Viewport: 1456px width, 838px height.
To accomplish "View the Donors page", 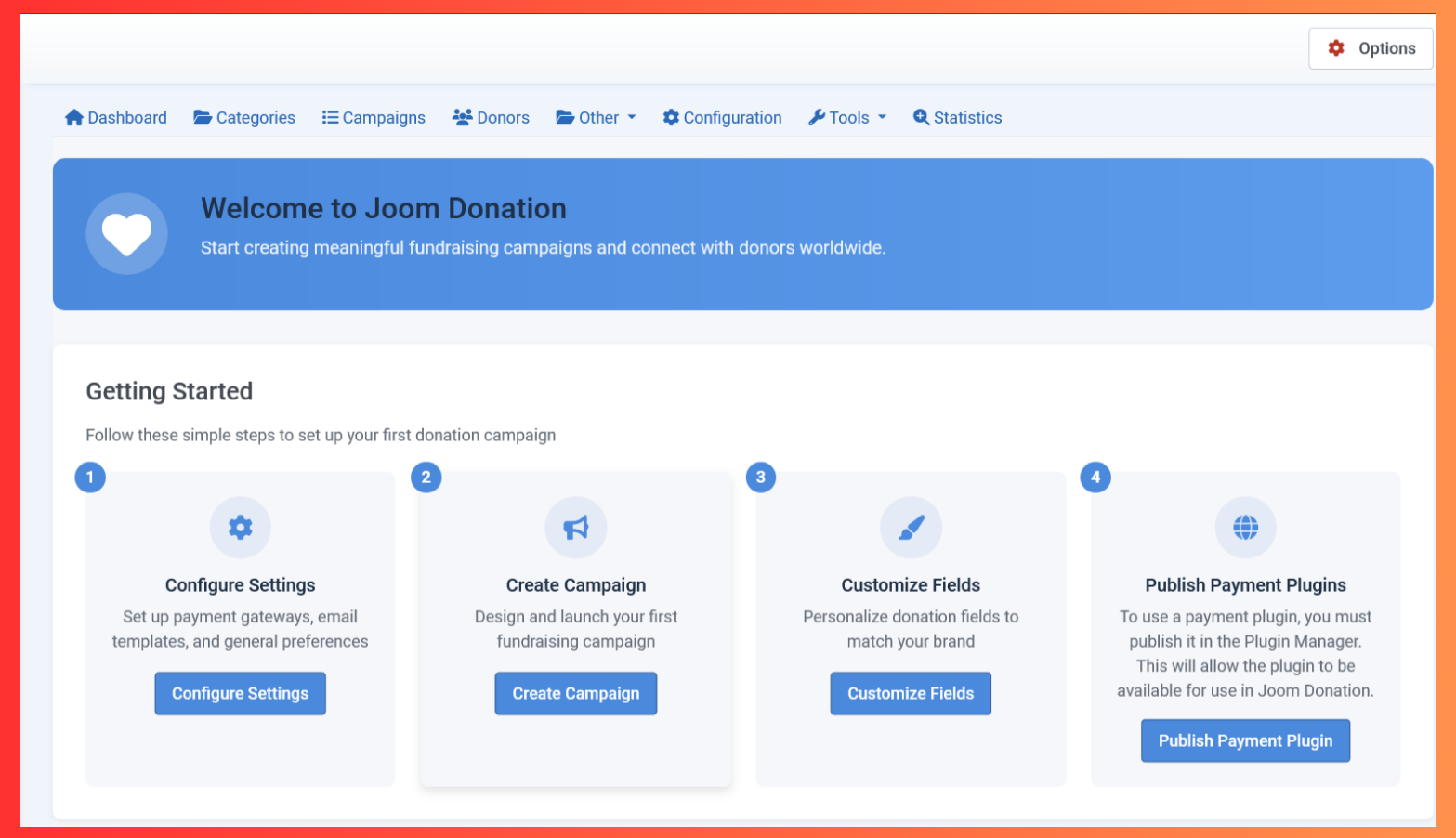I will point(491,118).
